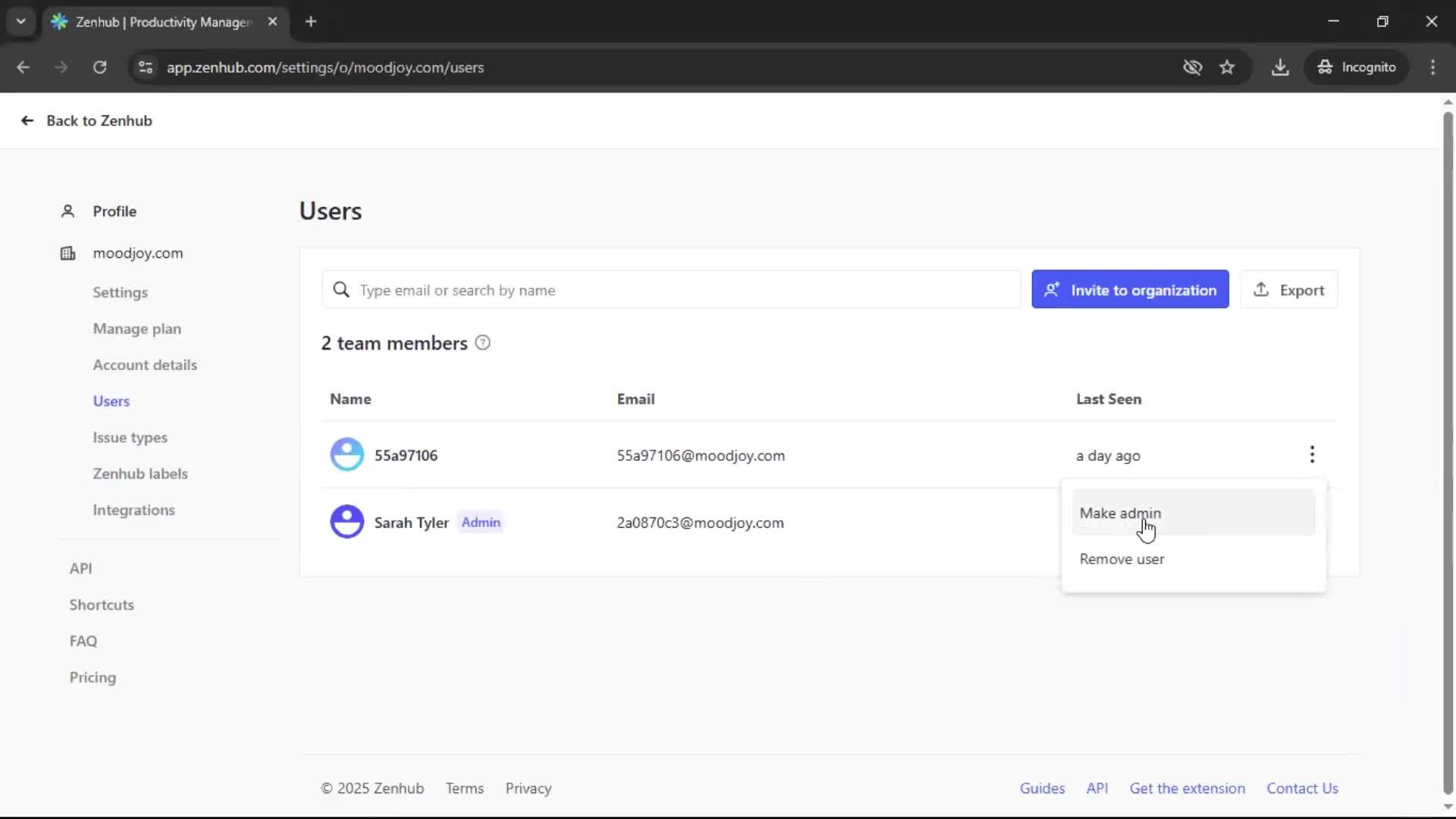
Task: Click the "Invite to organization" button
Action: 1129,289
